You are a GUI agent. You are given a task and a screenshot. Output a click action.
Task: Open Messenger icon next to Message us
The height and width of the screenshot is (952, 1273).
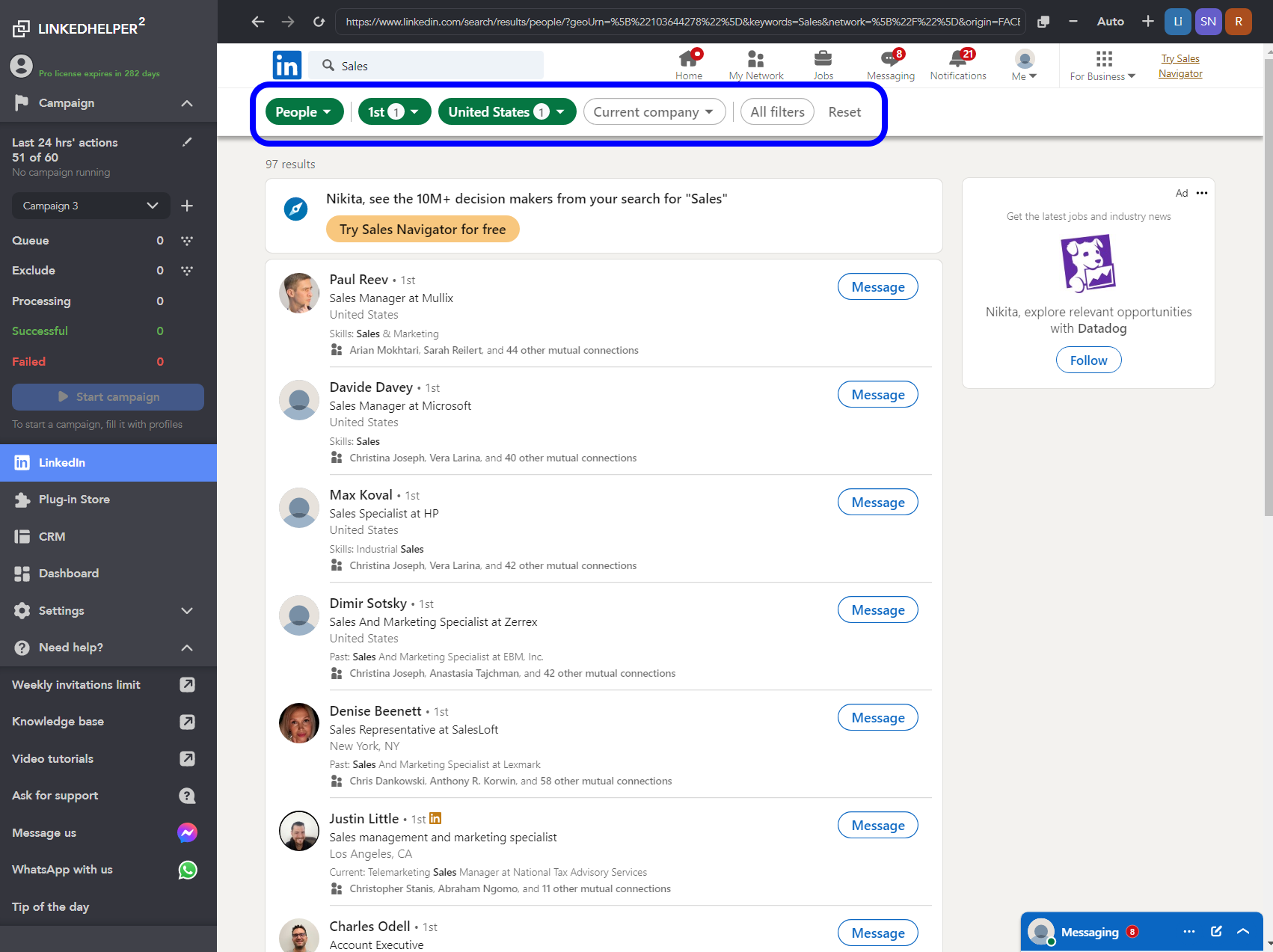188,832
